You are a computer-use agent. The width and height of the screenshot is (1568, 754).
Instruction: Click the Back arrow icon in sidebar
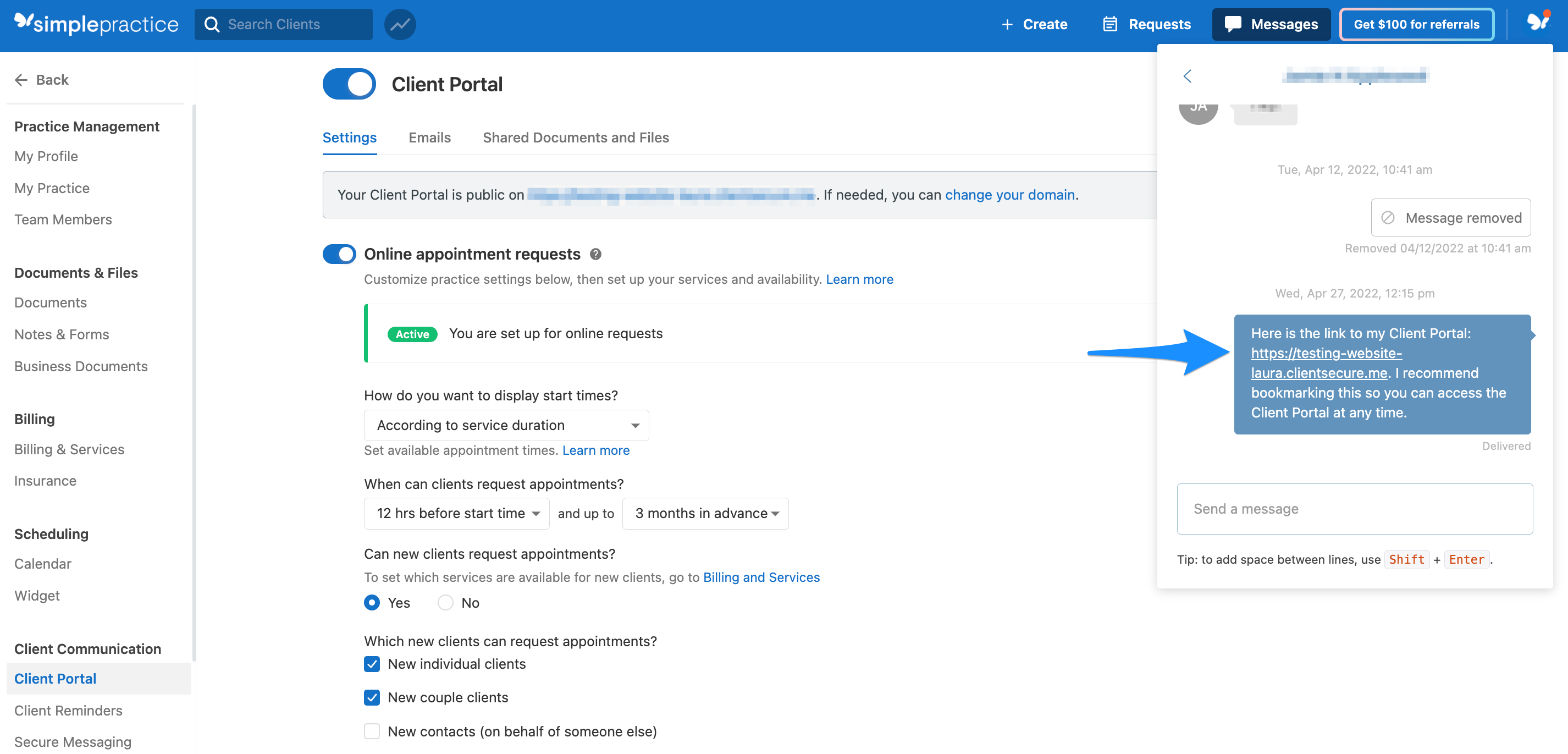pos(21,80)
